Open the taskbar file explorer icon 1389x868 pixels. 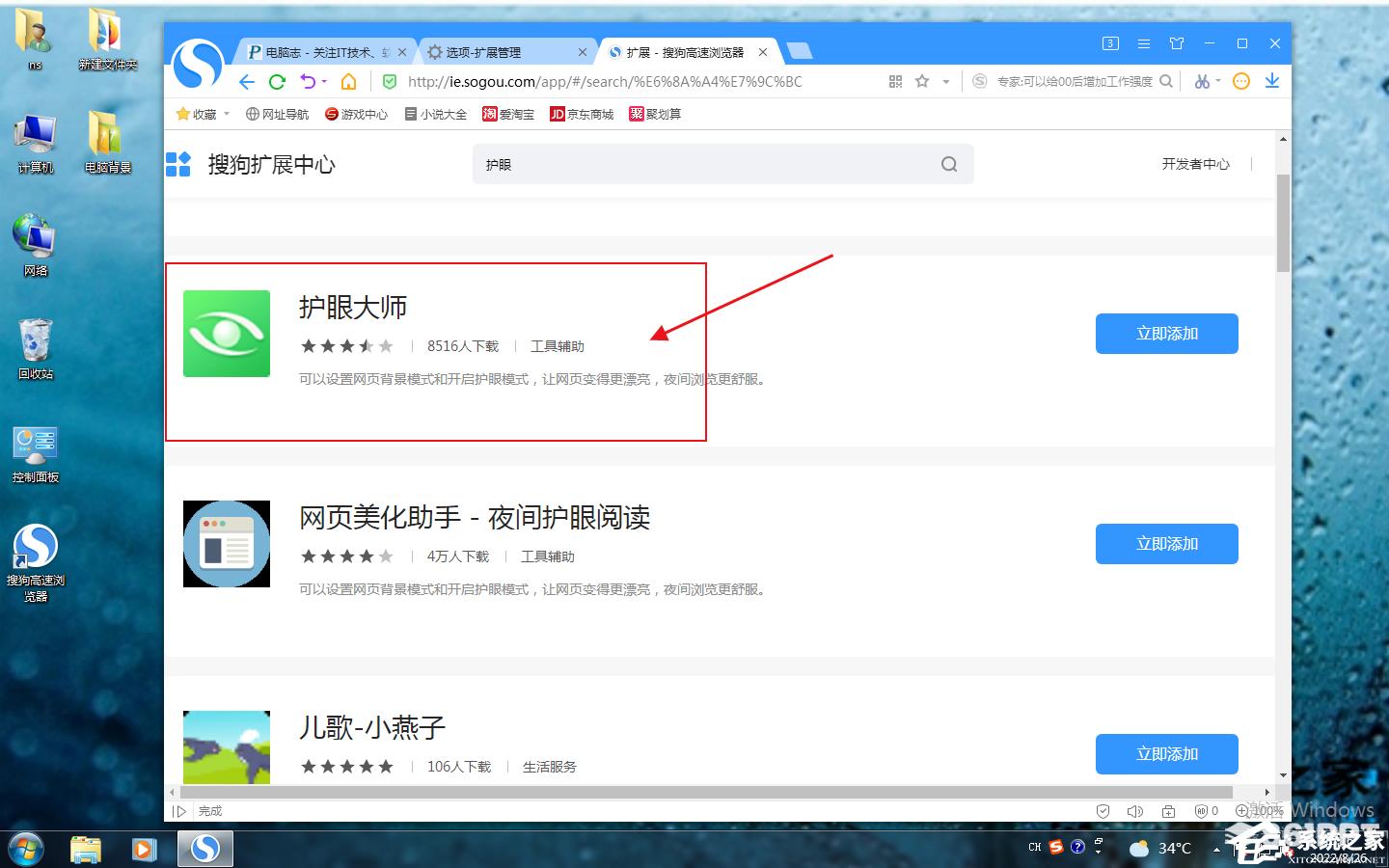tap(86, 849)
